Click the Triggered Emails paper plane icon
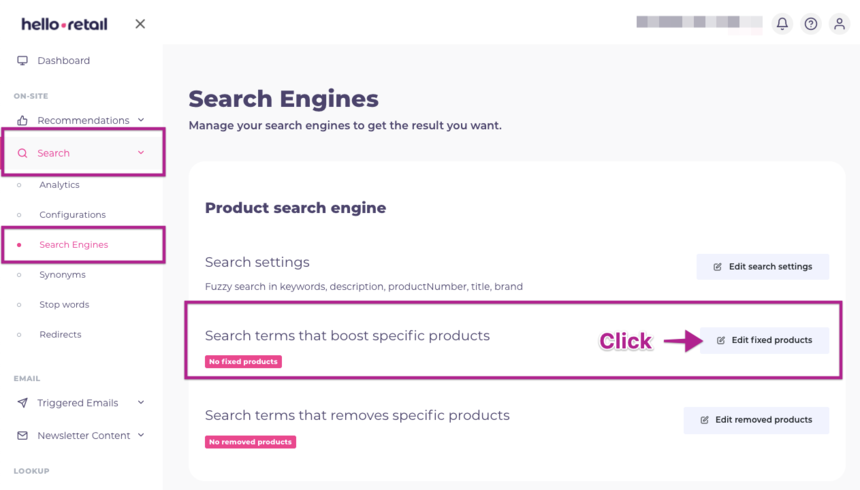The image size is (860, 490). coord(22,403)
